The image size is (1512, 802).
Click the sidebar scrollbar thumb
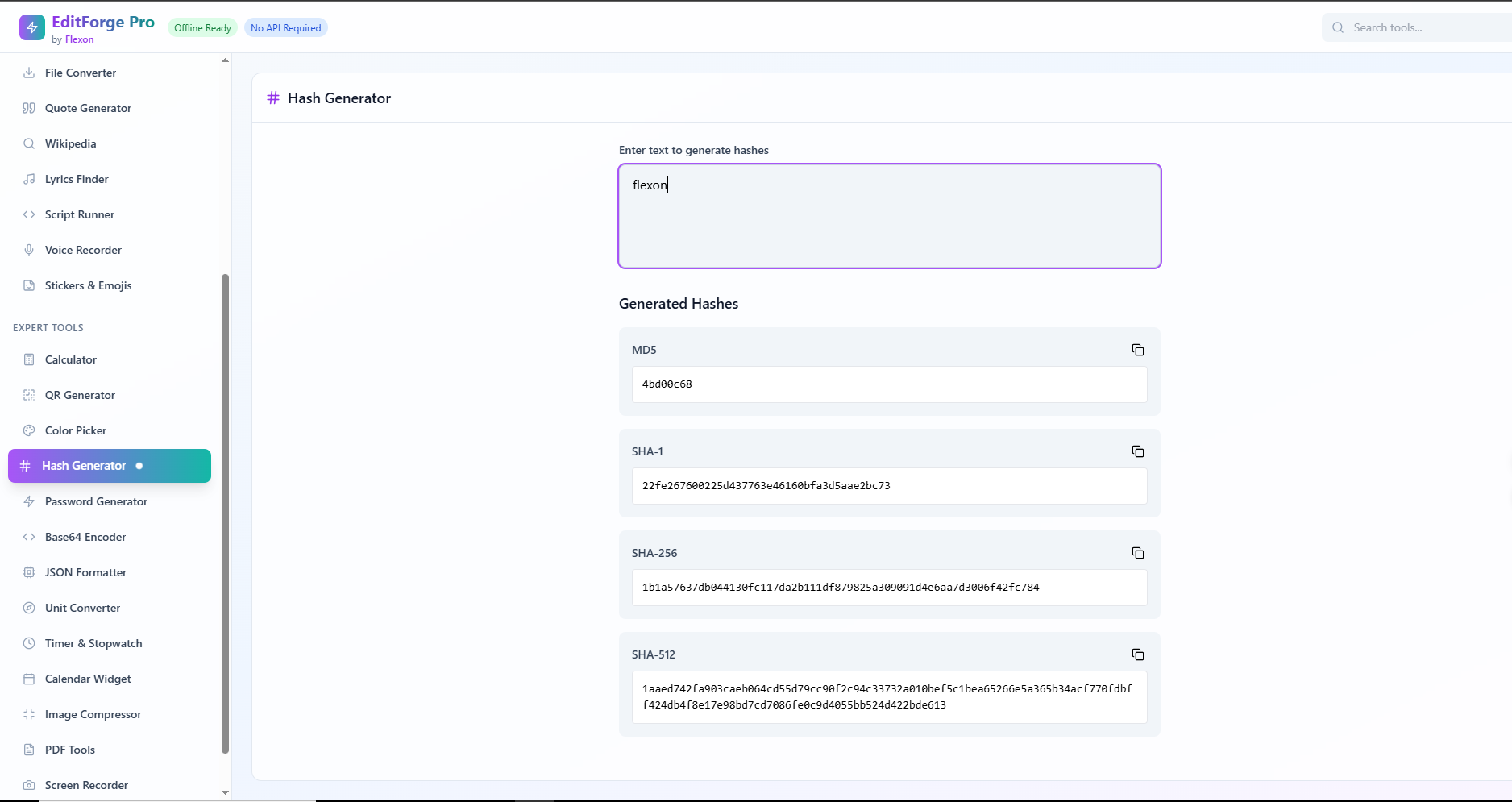pos(225,514)
